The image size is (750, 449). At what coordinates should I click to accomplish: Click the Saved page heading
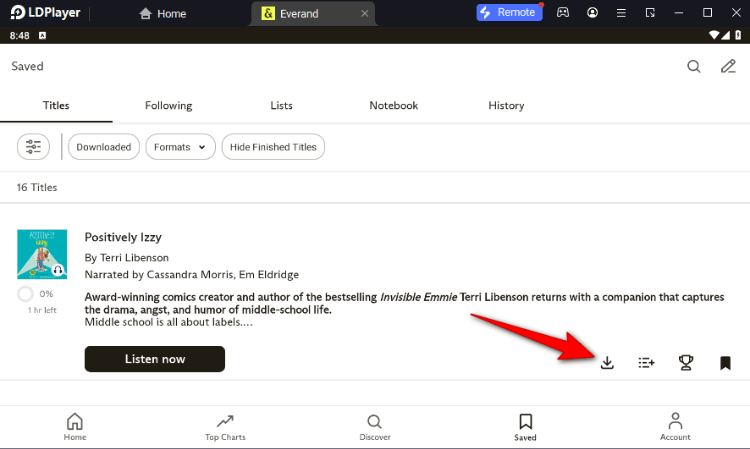[x=27, y=66]
